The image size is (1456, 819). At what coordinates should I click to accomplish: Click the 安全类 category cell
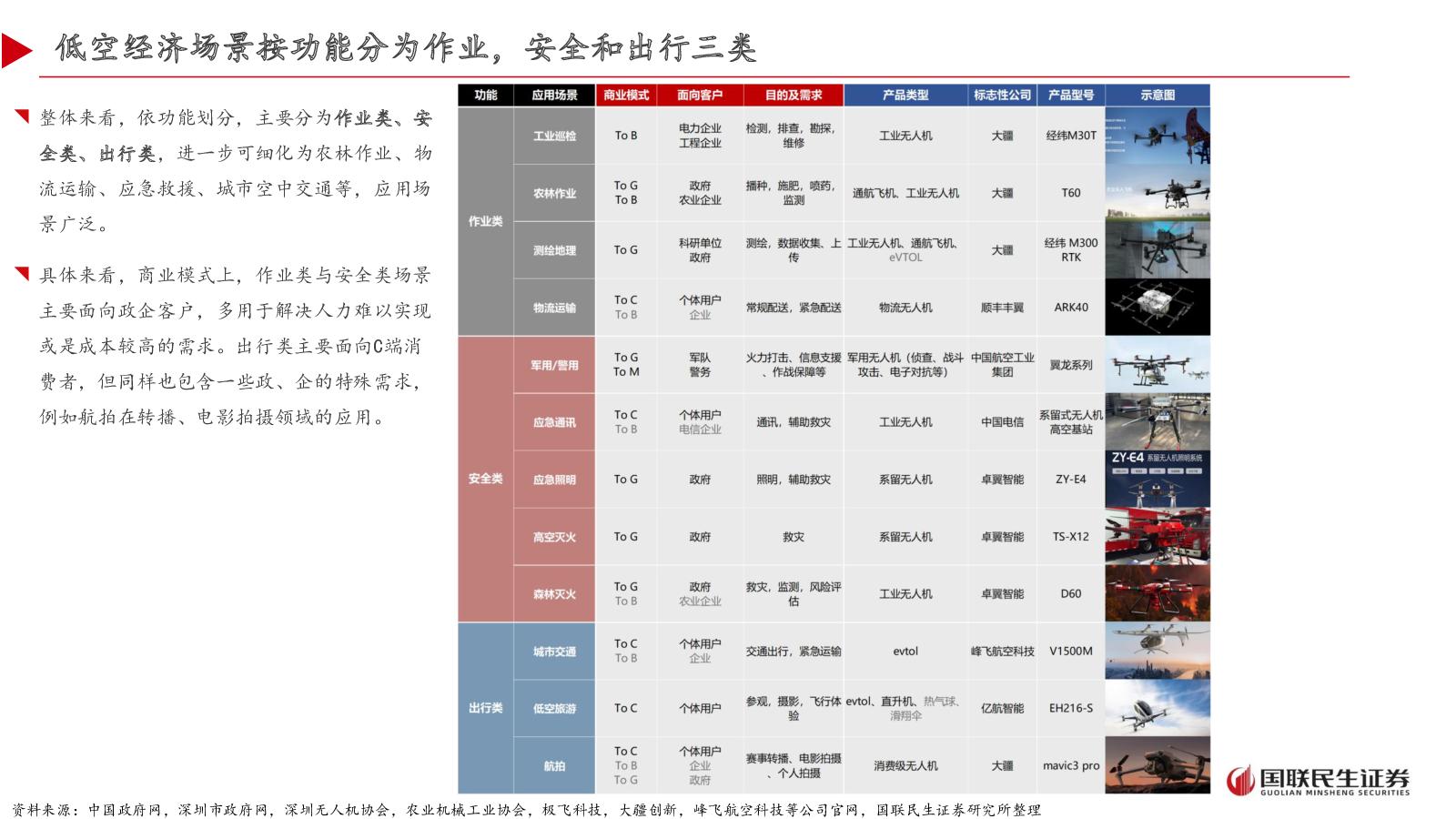click(x=486, y=479)
